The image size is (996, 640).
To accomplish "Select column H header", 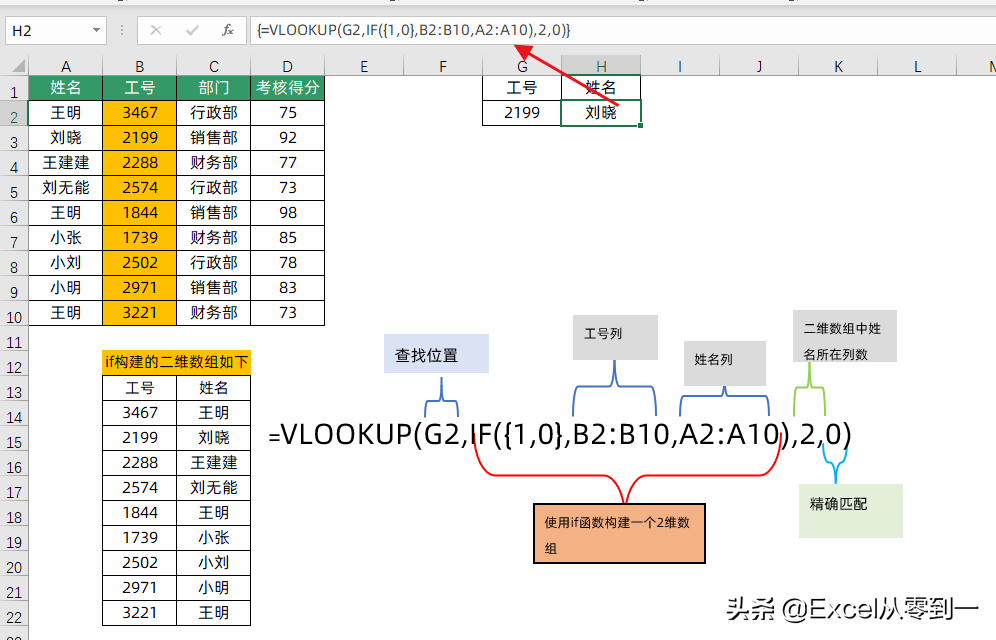I will (x=601, y=67).
